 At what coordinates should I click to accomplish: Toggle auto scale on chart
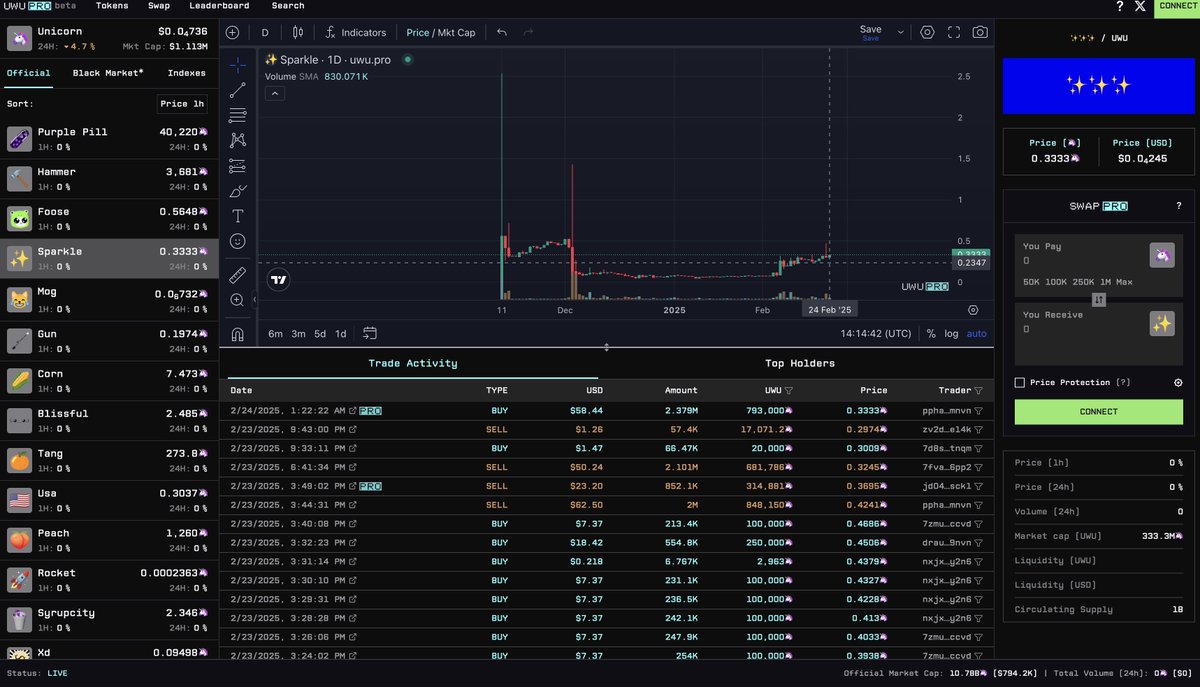tap(976, 334)
